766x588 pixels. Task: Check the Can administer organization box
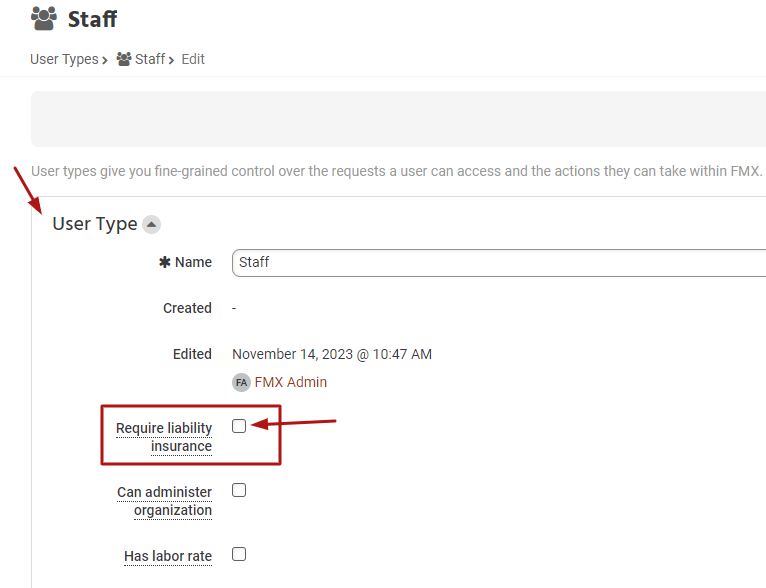(x=239, y=490)
